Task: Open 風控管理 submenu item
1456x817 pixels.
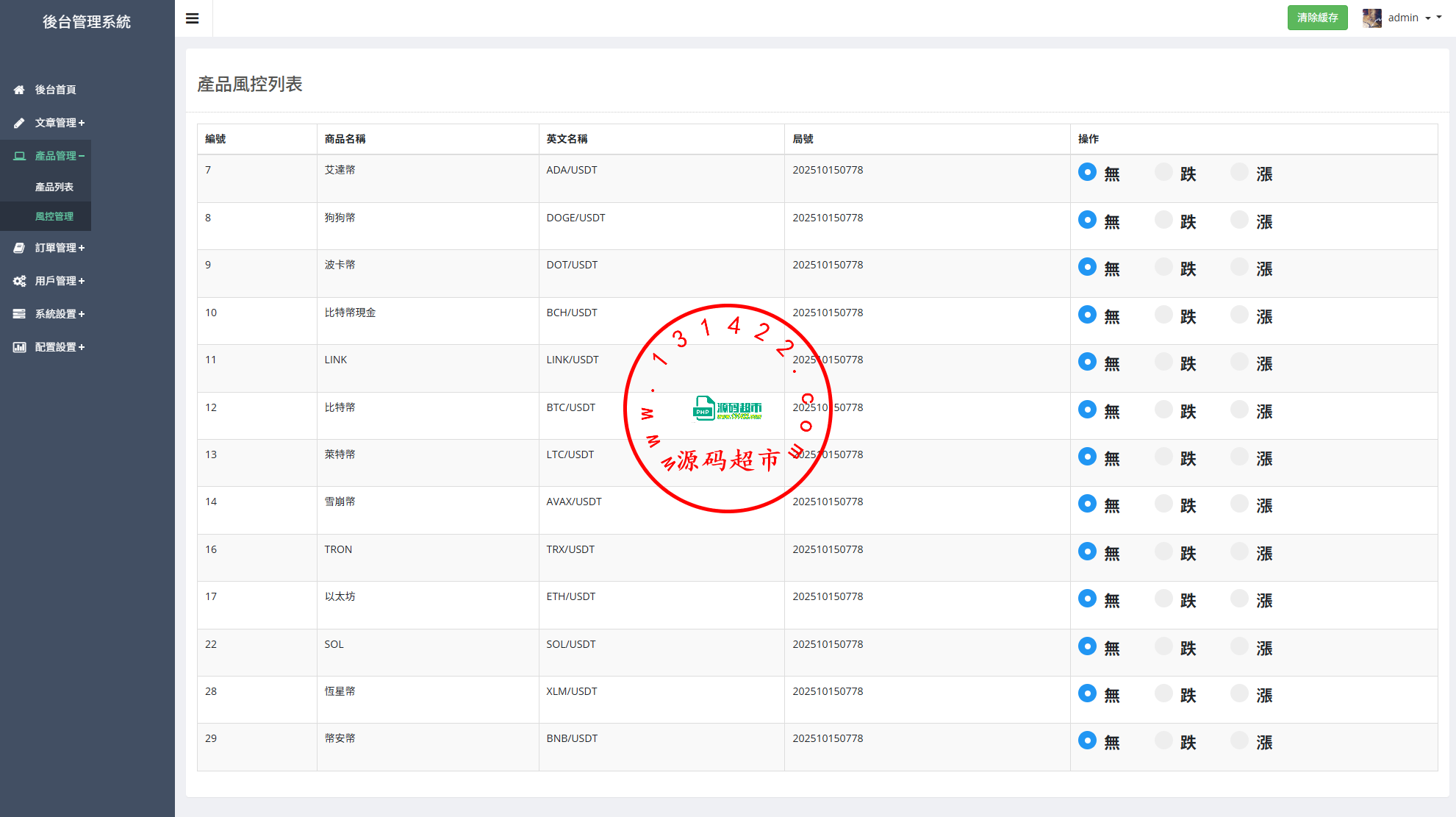Action: (54, 216)
